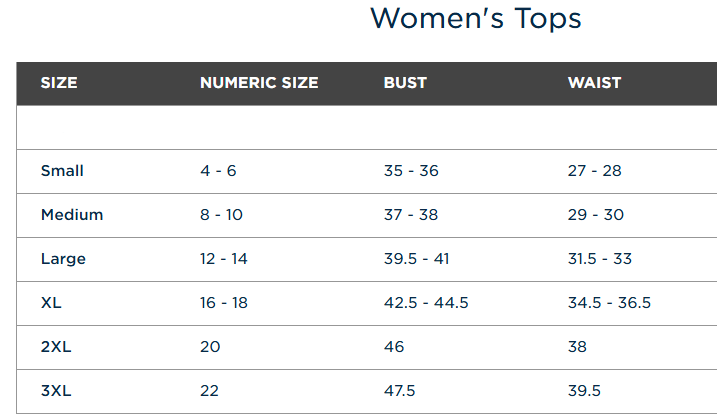The height and width of the screenshot is (415, 717).
Task: Click numeric size 22 cell
Action: [x=209, y=391]
